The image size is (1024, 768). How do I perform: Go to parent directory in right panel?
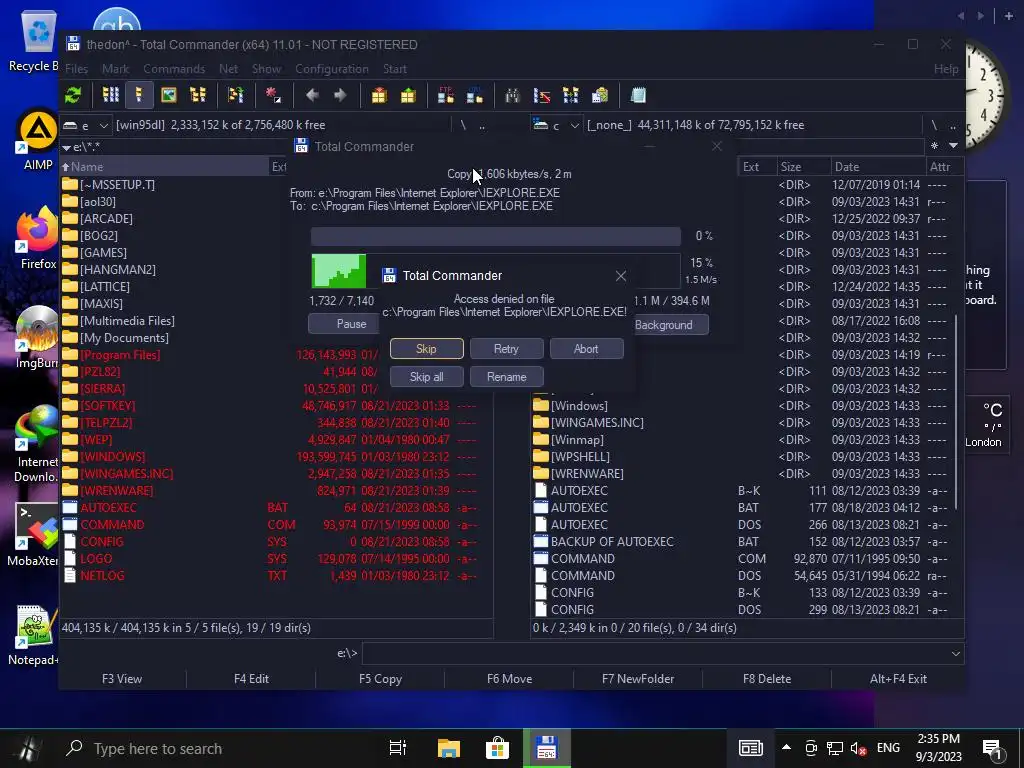953,125
